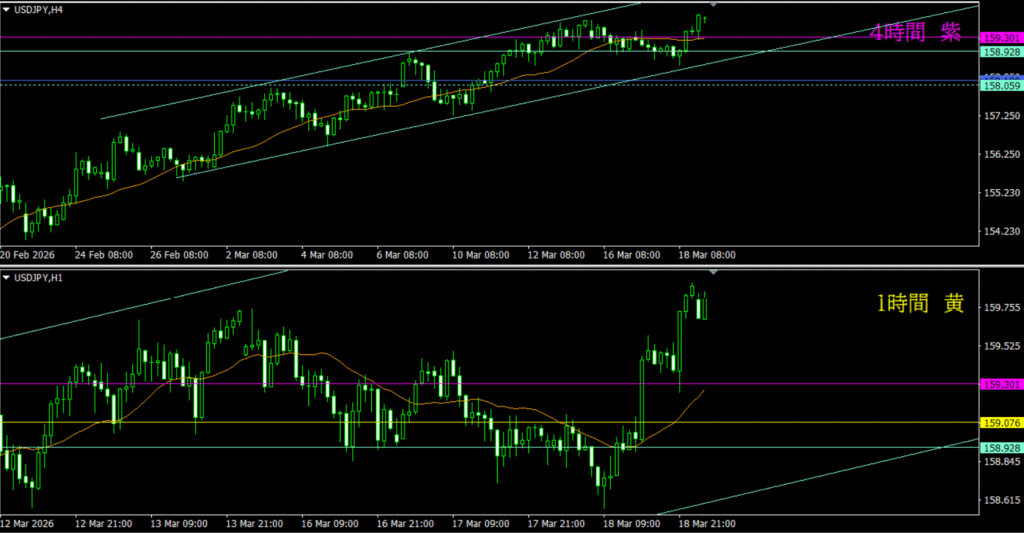Click the gray chart shift marker on H1 chart
Screen dimensions: 1024x533
coord(713,272)
